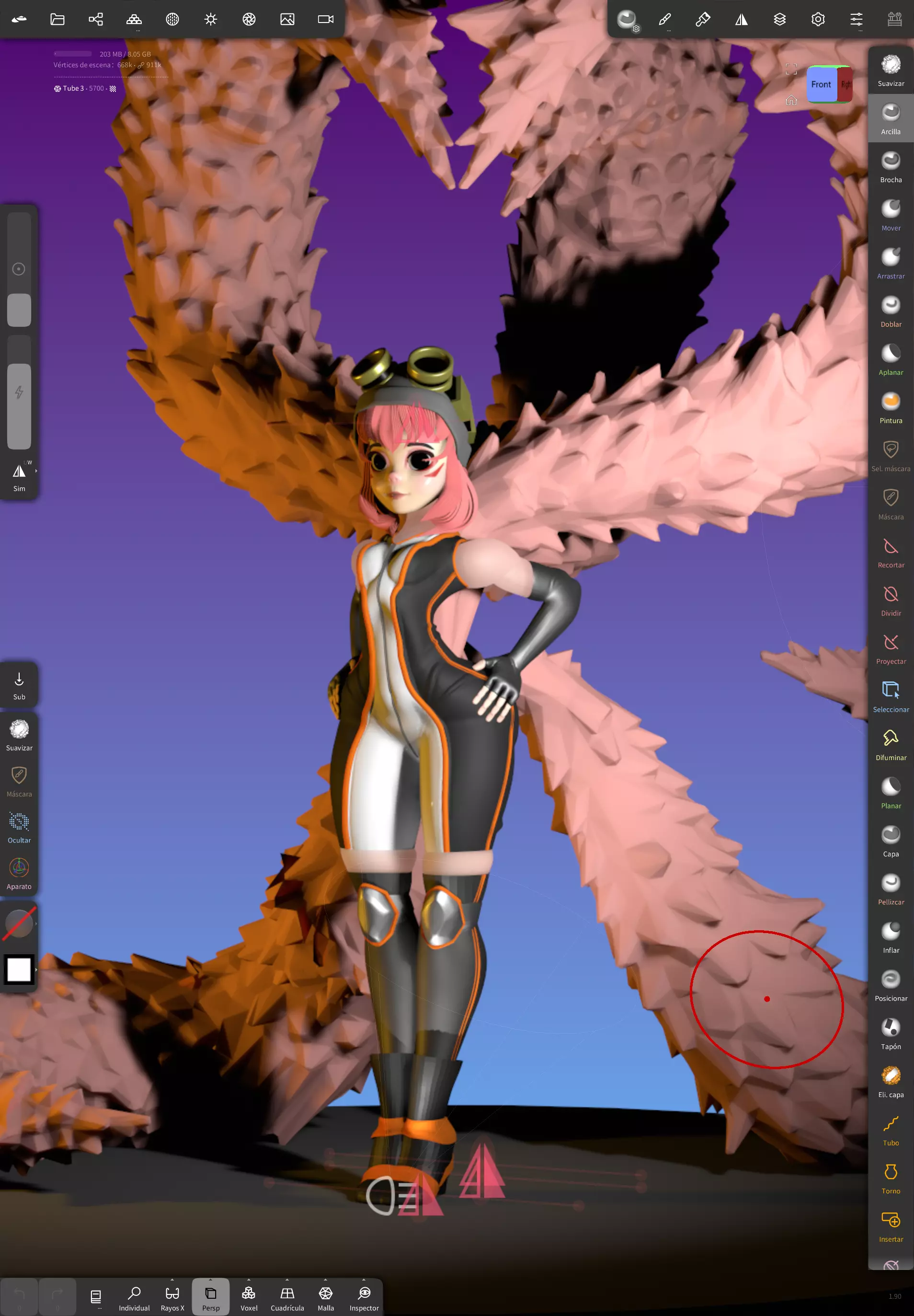Select the Tubo tube tool
Image resolution: width=914 pixels, height=1316 pixels.
891,1129
